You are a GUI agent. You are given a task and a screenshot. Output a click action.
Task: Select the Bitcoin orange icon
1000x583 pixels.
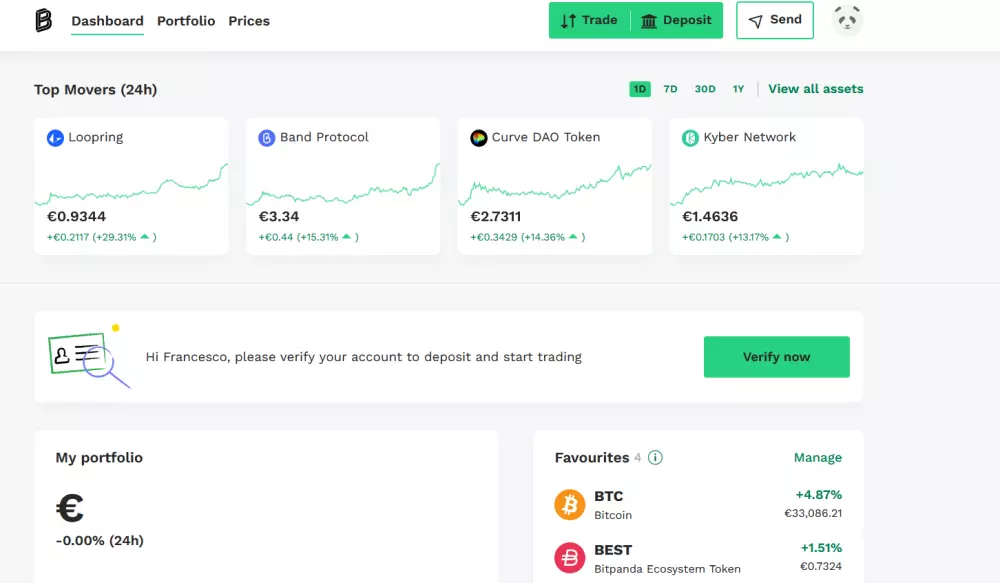pos(570,505)
